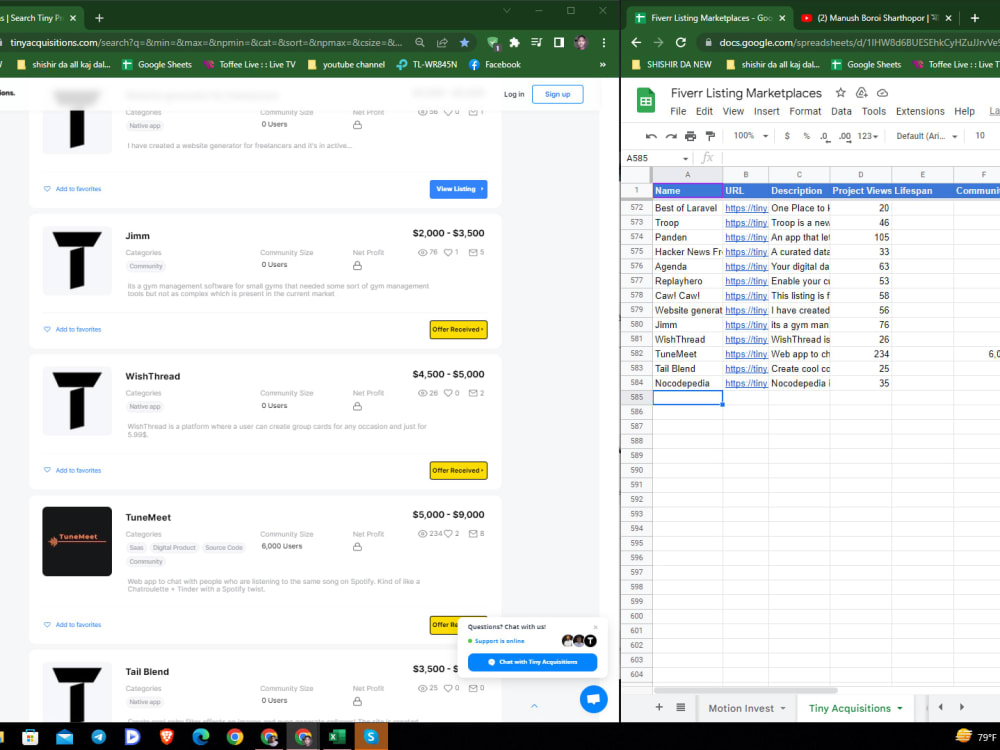The height and width of the screenshot is (750, 1000).
Task: Click the TuneMeet listing thumbnail
Action: (77, 541)
